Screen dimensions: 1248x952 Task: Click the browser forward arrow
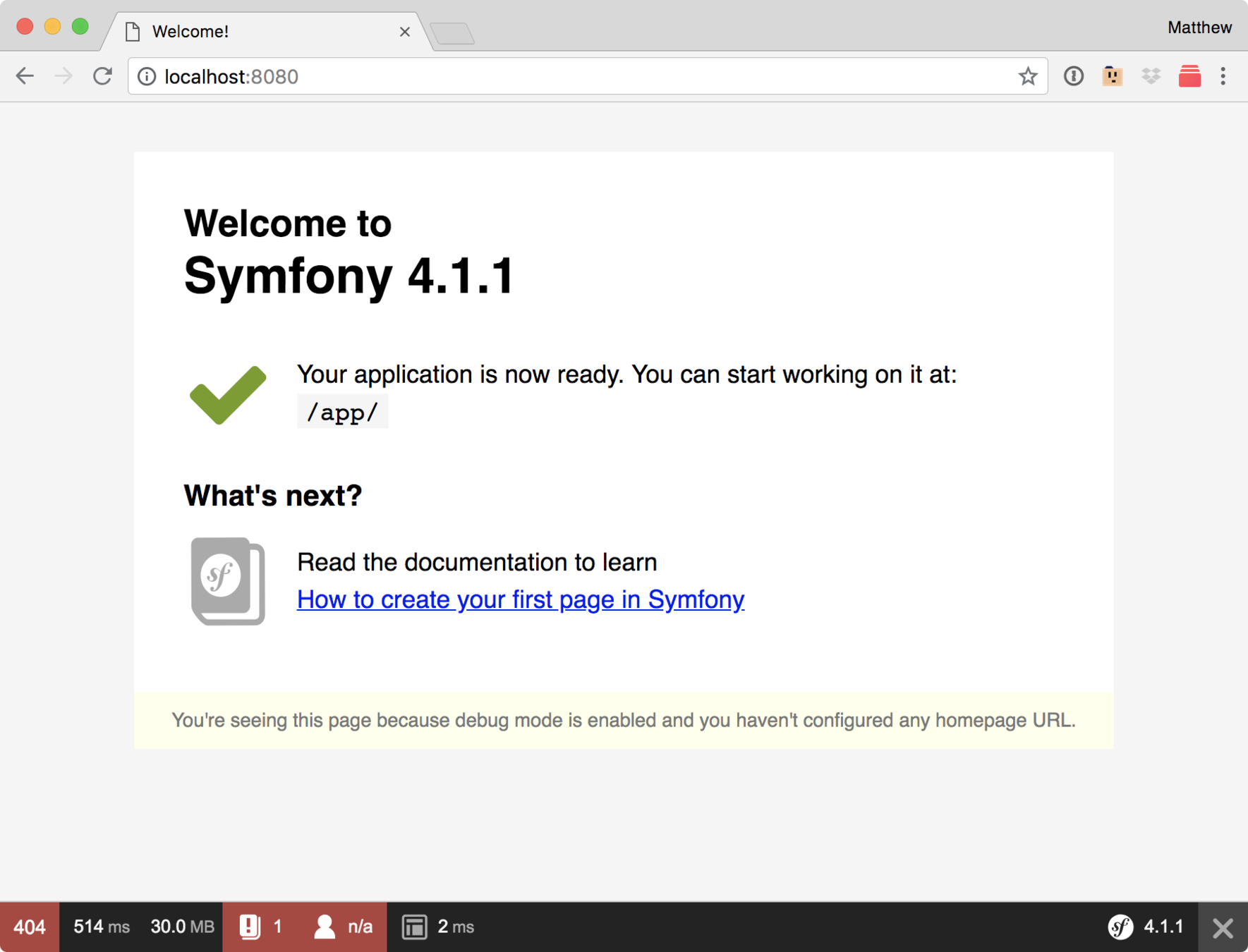coord(63,76)
